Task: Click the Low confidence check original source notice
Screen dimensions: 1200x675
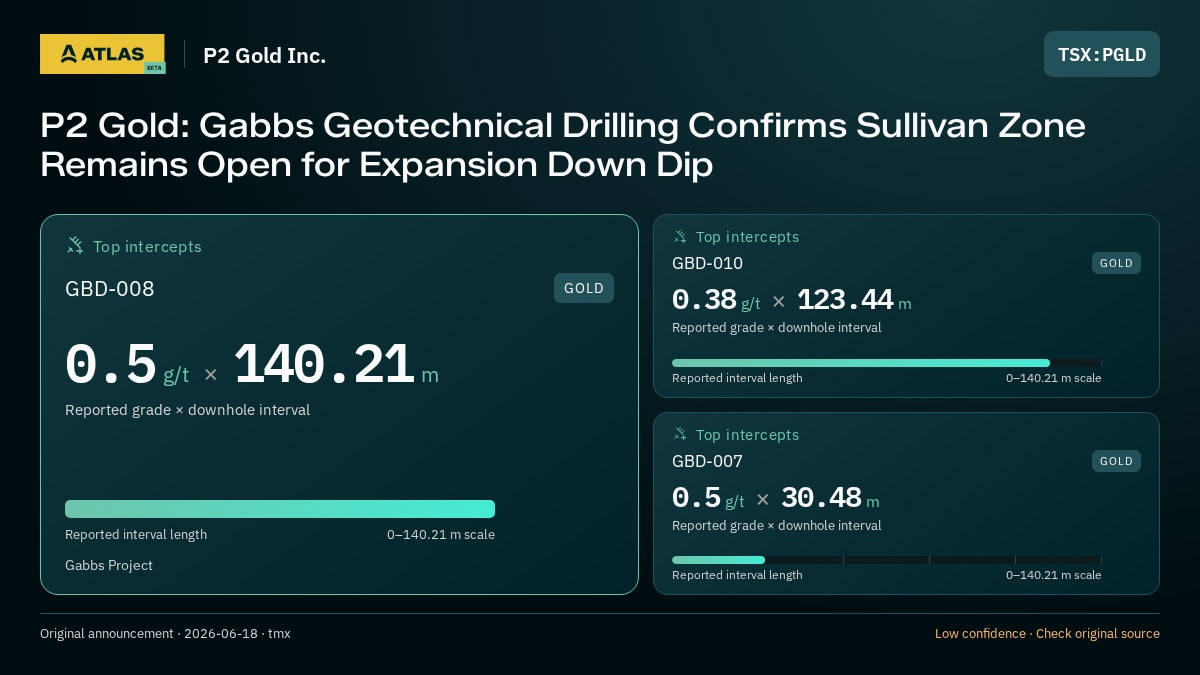Action: coord(1047,634)
